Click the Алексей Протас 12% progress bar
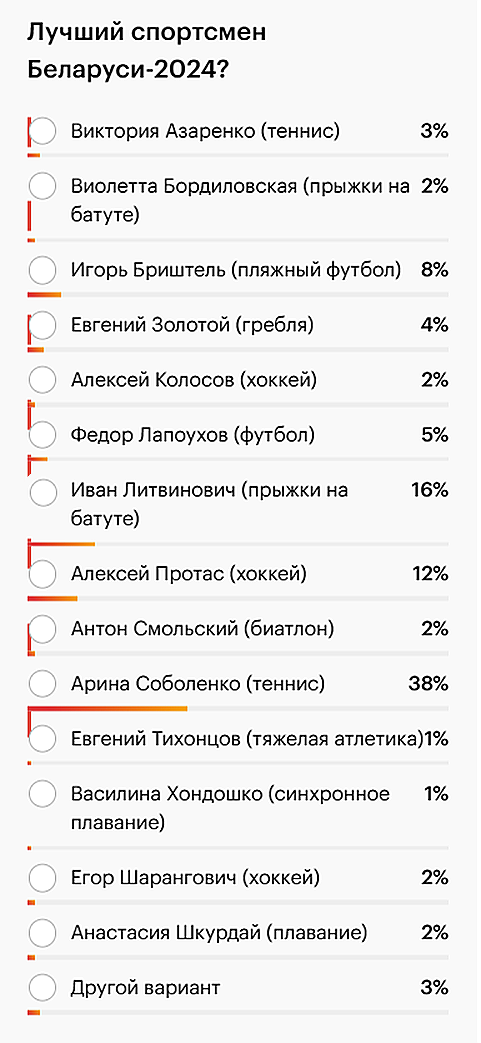The height and width of the screenshot is (1043, 481). pyautogui.click(x=238, y=599)
